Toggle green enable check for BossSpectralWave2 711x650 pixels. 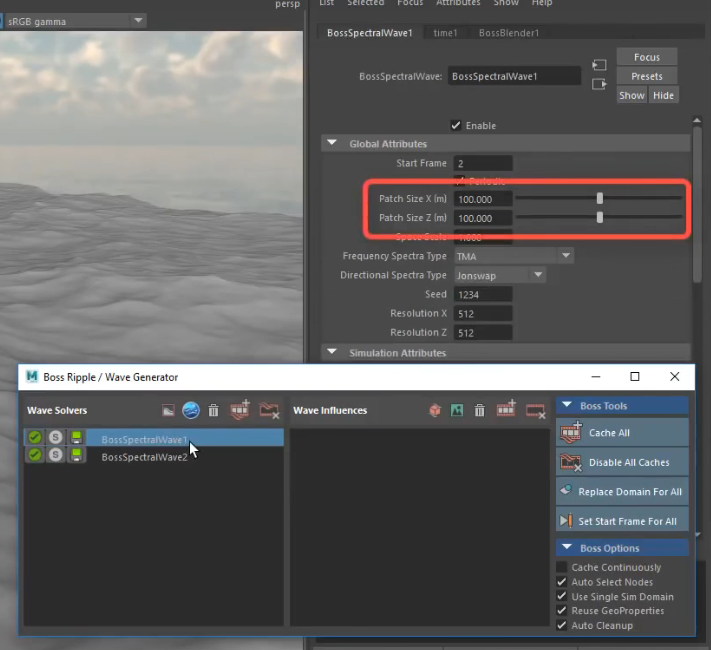(x=34, y=455)
